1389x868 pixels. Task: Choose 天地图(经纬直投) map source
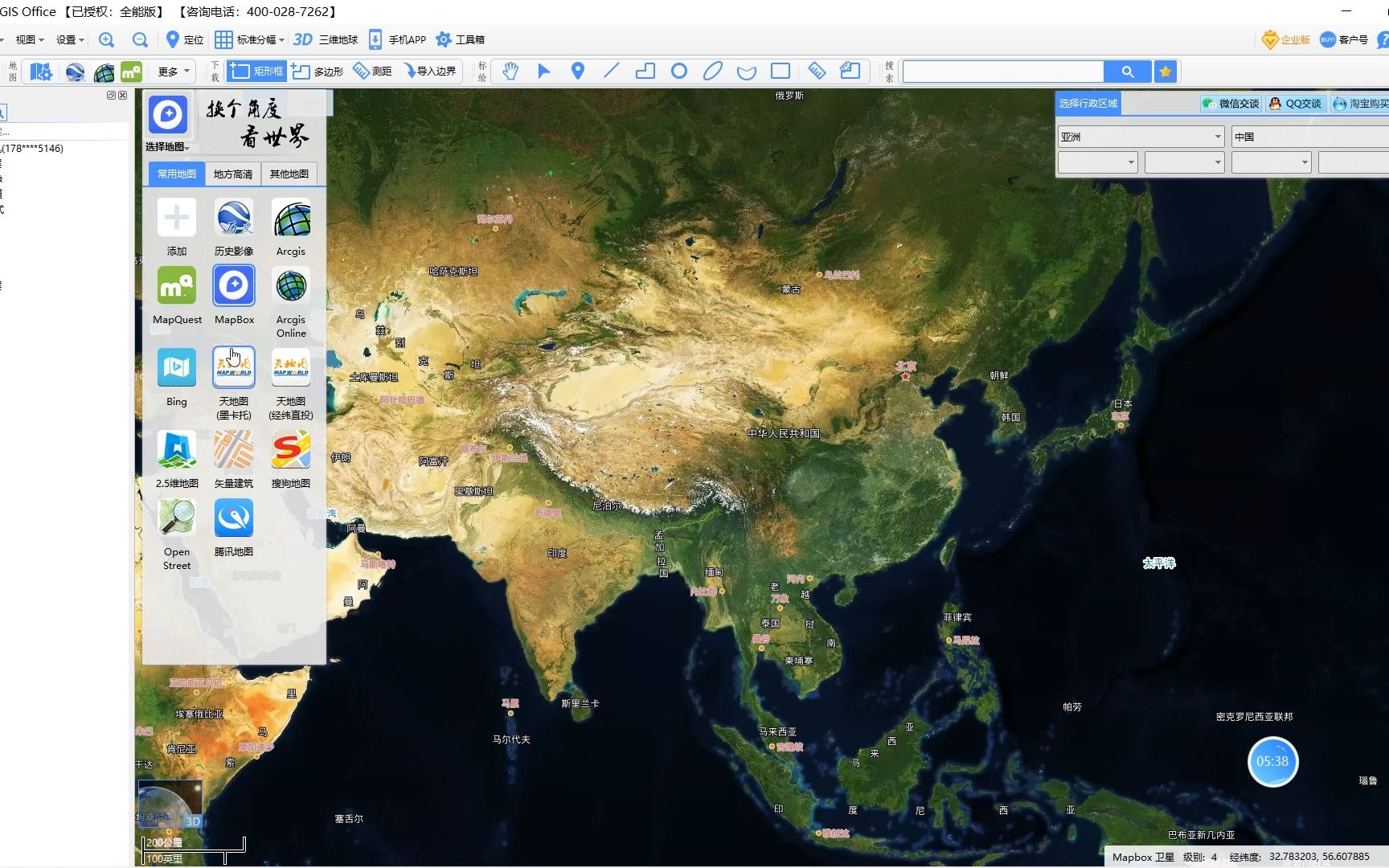(291, 384)
